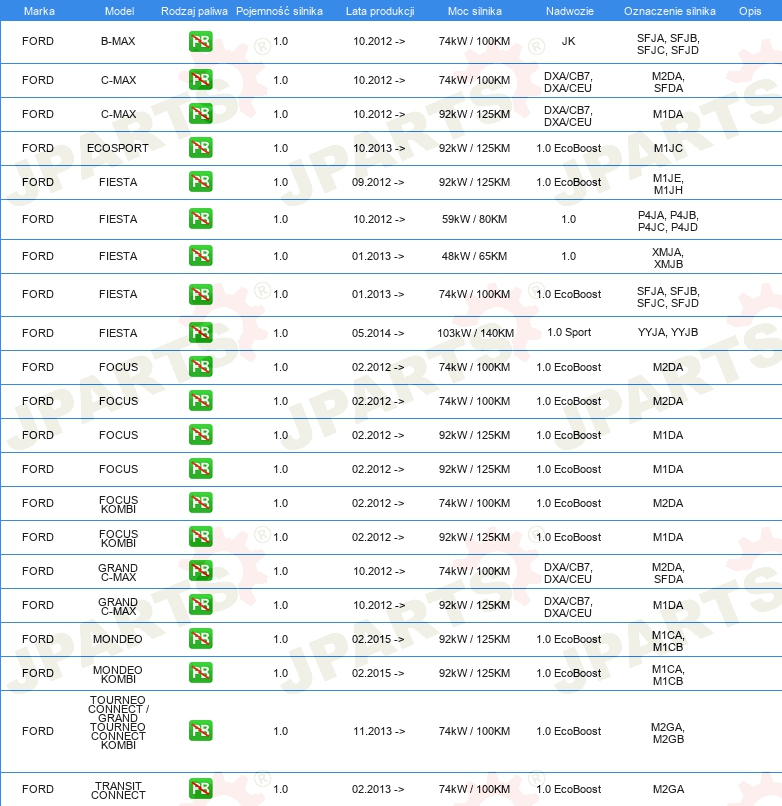Click the fuel icon for FIESTA 59kW / 80KM
Image resolution: width=782 pixels, height=806 pixels.
pyautogui.click(x=201, y=218)
